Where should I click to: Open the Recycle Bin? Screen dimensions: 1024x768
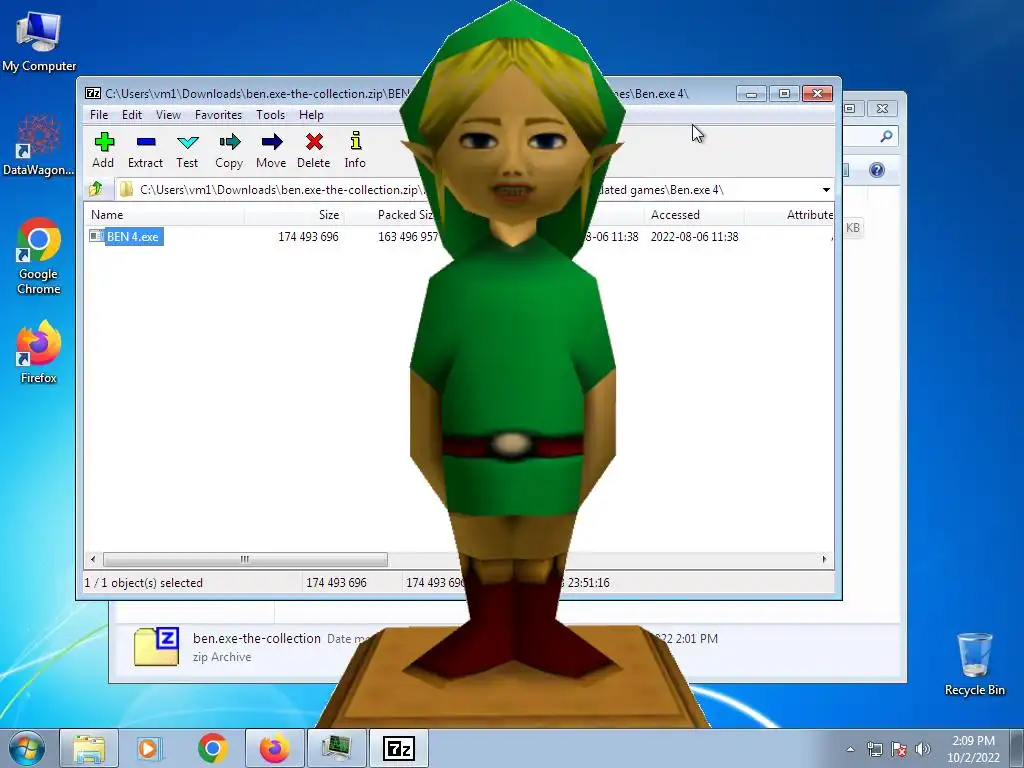coord(974,664)
